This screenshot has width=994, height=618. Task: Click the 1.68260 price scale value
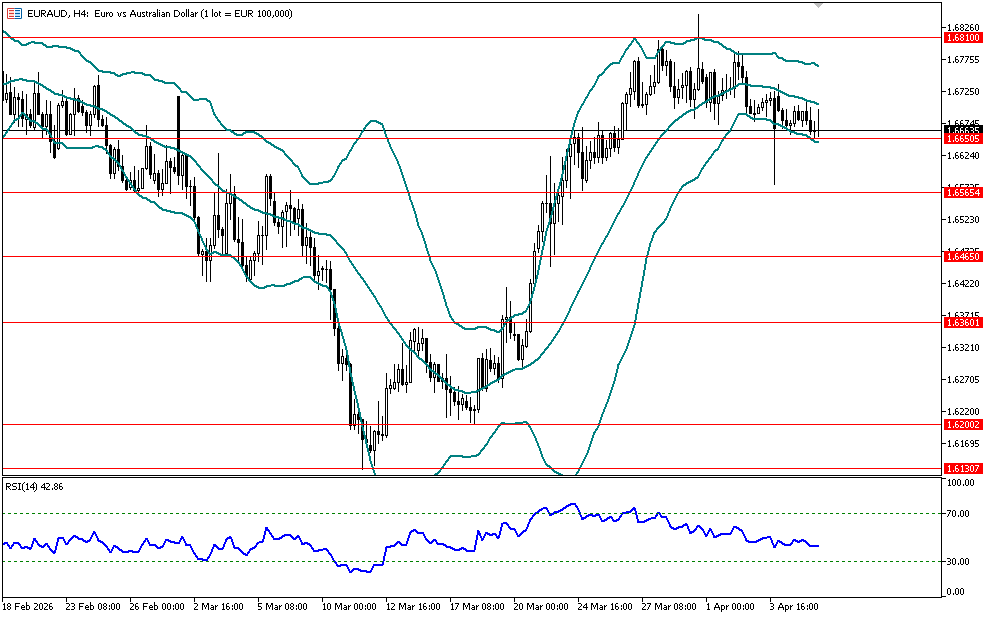click(x=962, y=27)
